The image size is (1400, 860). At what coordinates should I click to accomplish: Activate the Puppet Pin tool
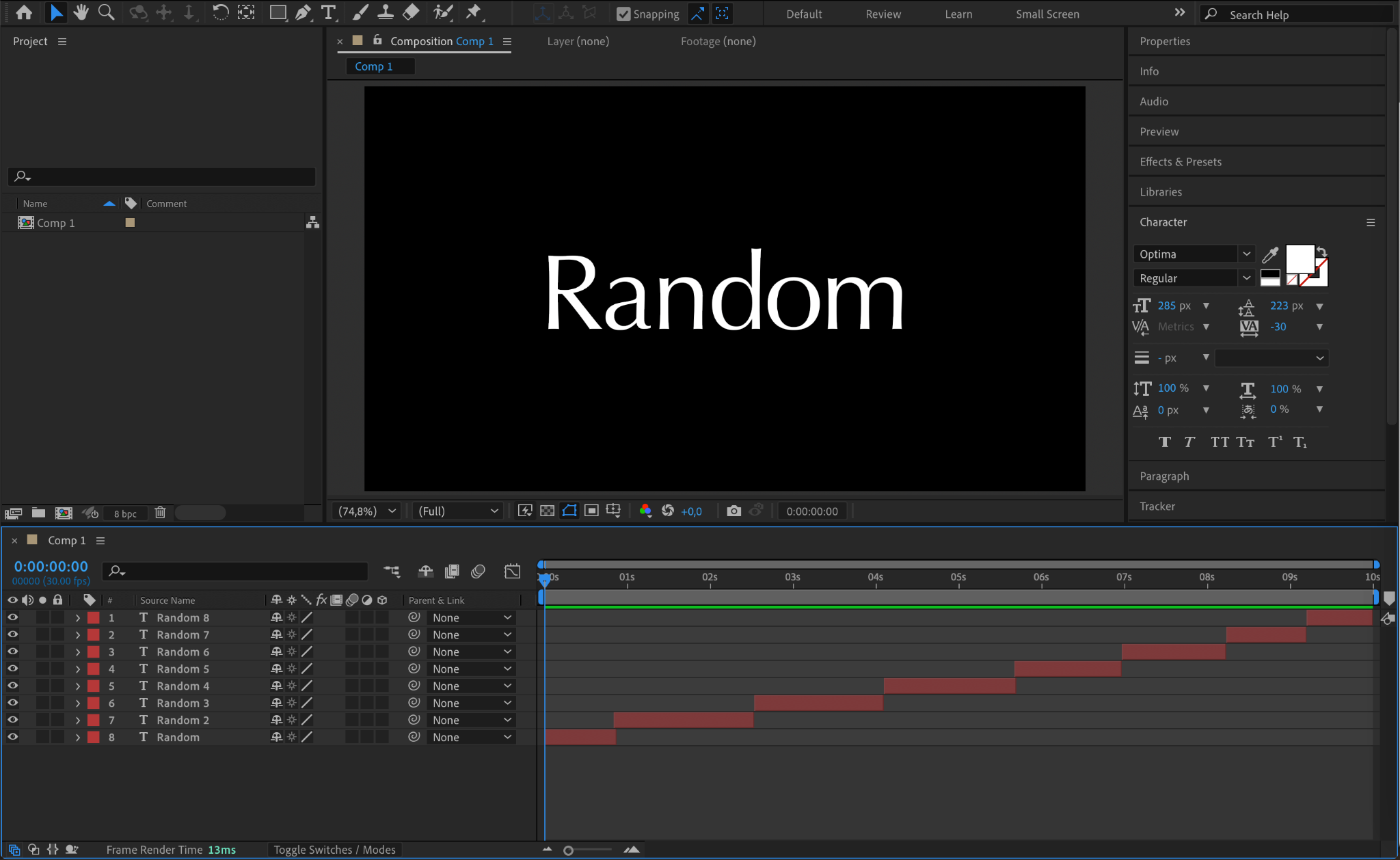tap(473, 12)
